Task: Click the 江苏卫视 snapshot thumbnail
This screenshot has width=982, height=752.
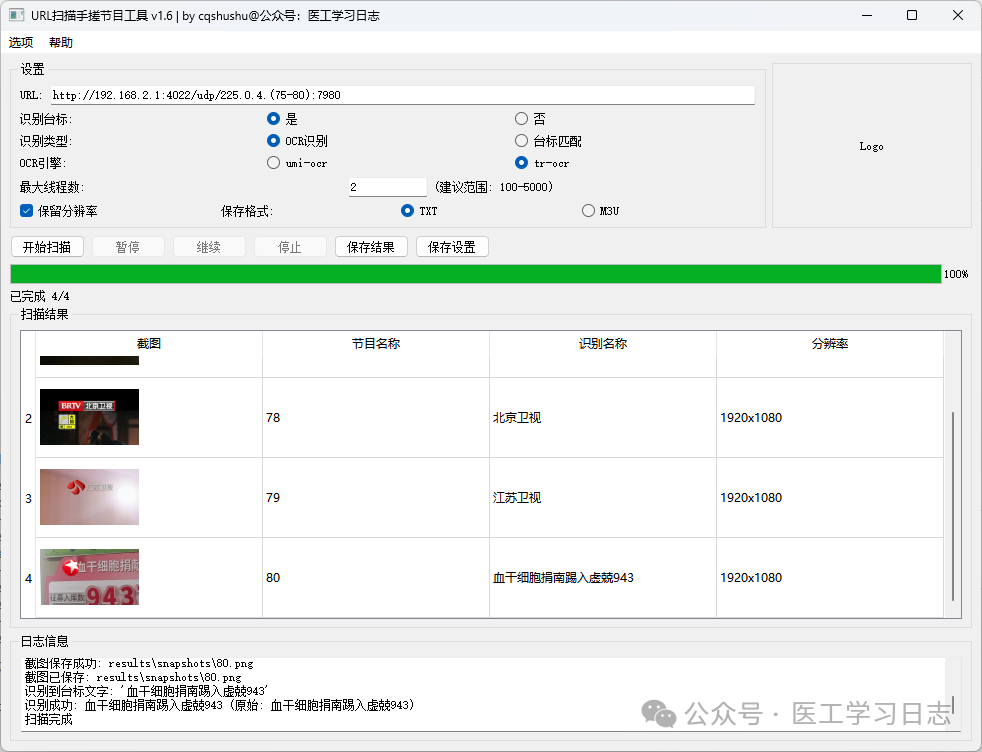Action: tap(89, 497)
